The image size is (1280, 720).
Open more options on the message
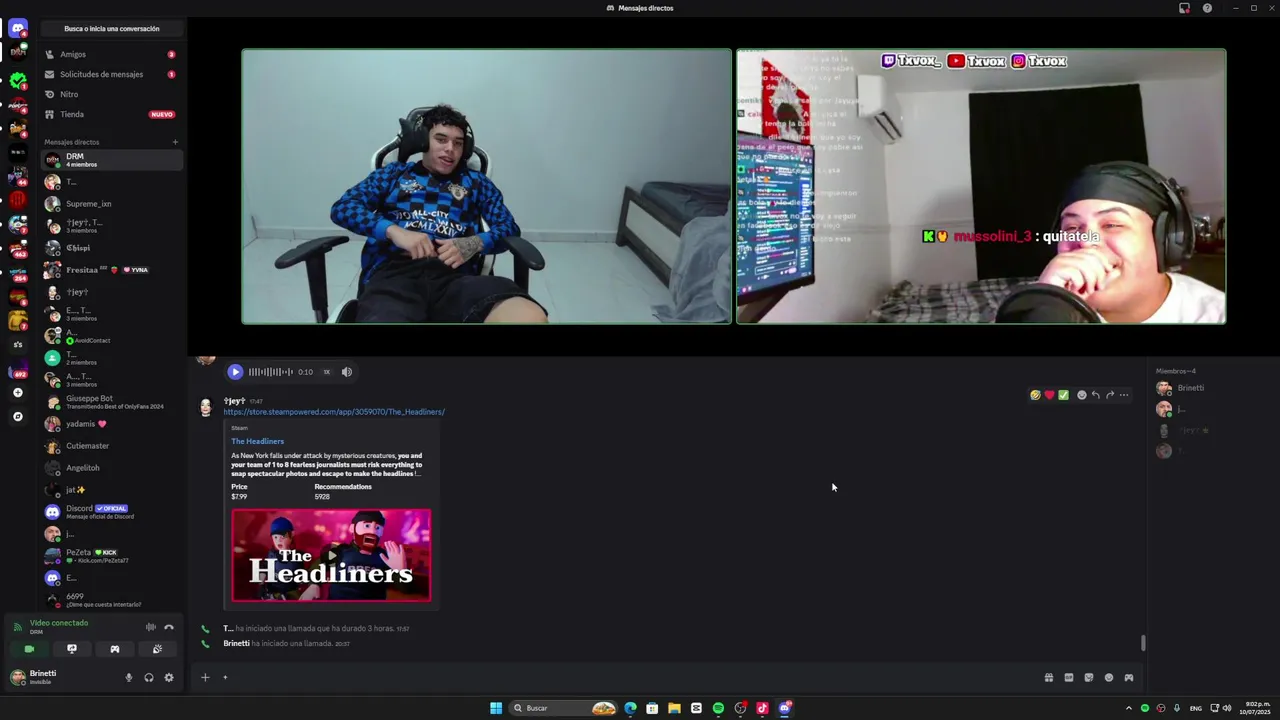[1123, 395]
